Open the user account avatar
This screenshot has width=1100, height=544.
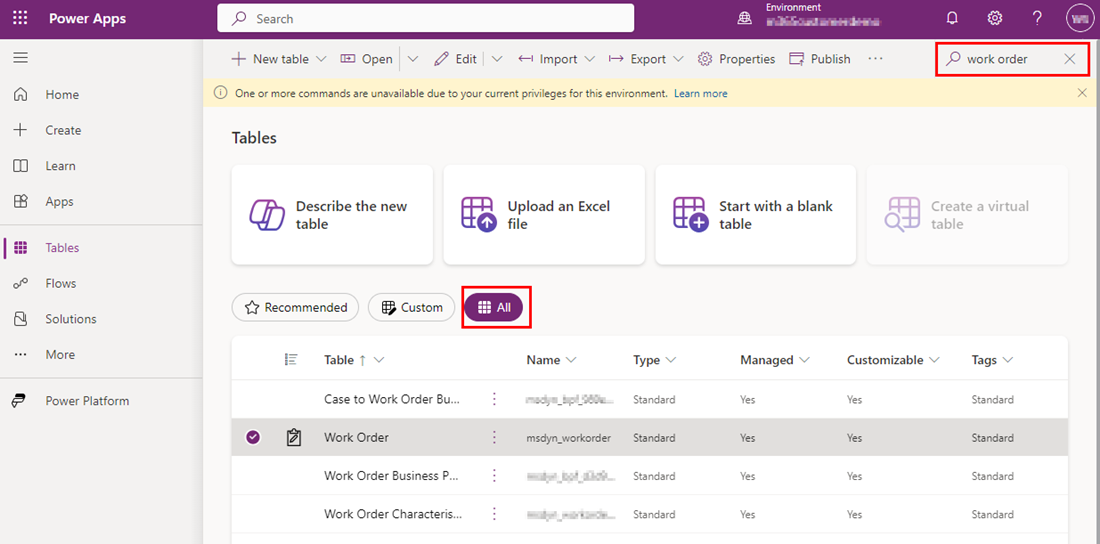pos(1079,18)
